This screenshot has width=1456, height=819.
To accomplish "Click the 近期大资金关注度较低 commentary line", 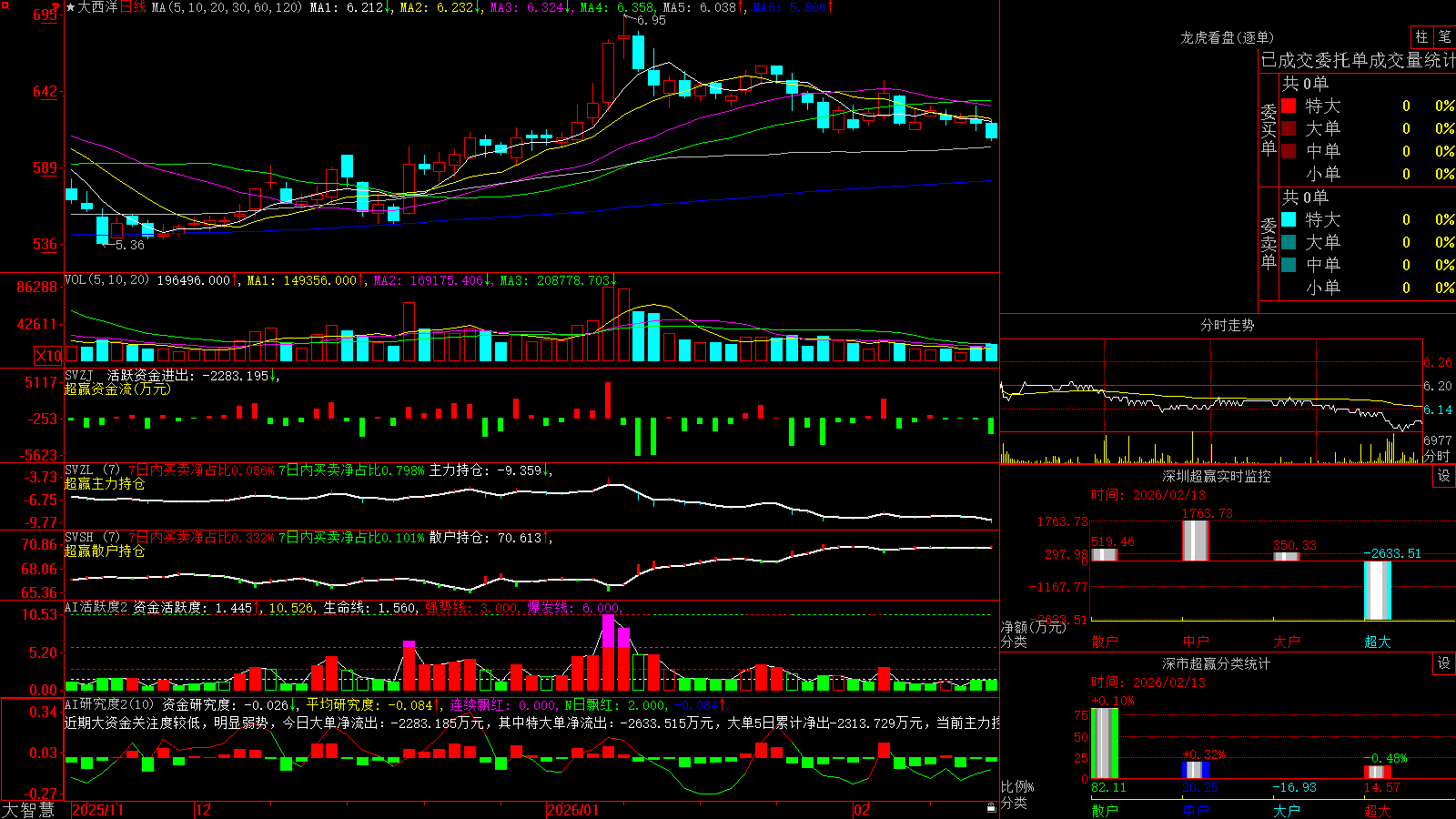I will pyautogui.click(x=531, y=723).
